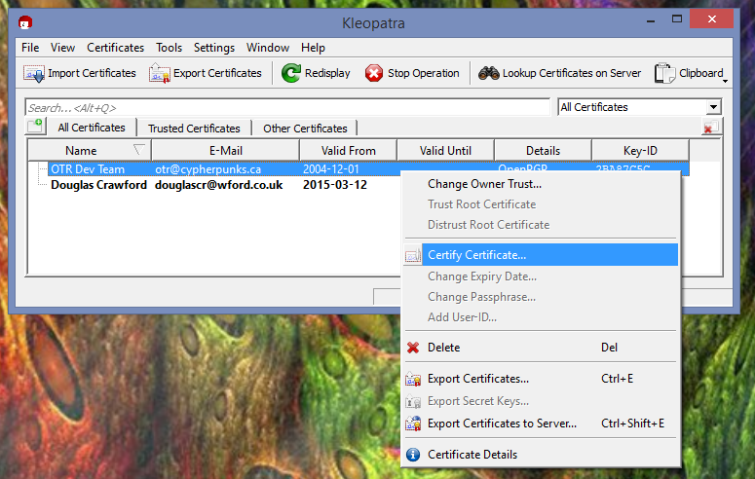Click the red X Delete icon in context menu
The image size is (755, 479).
point(413,348)
